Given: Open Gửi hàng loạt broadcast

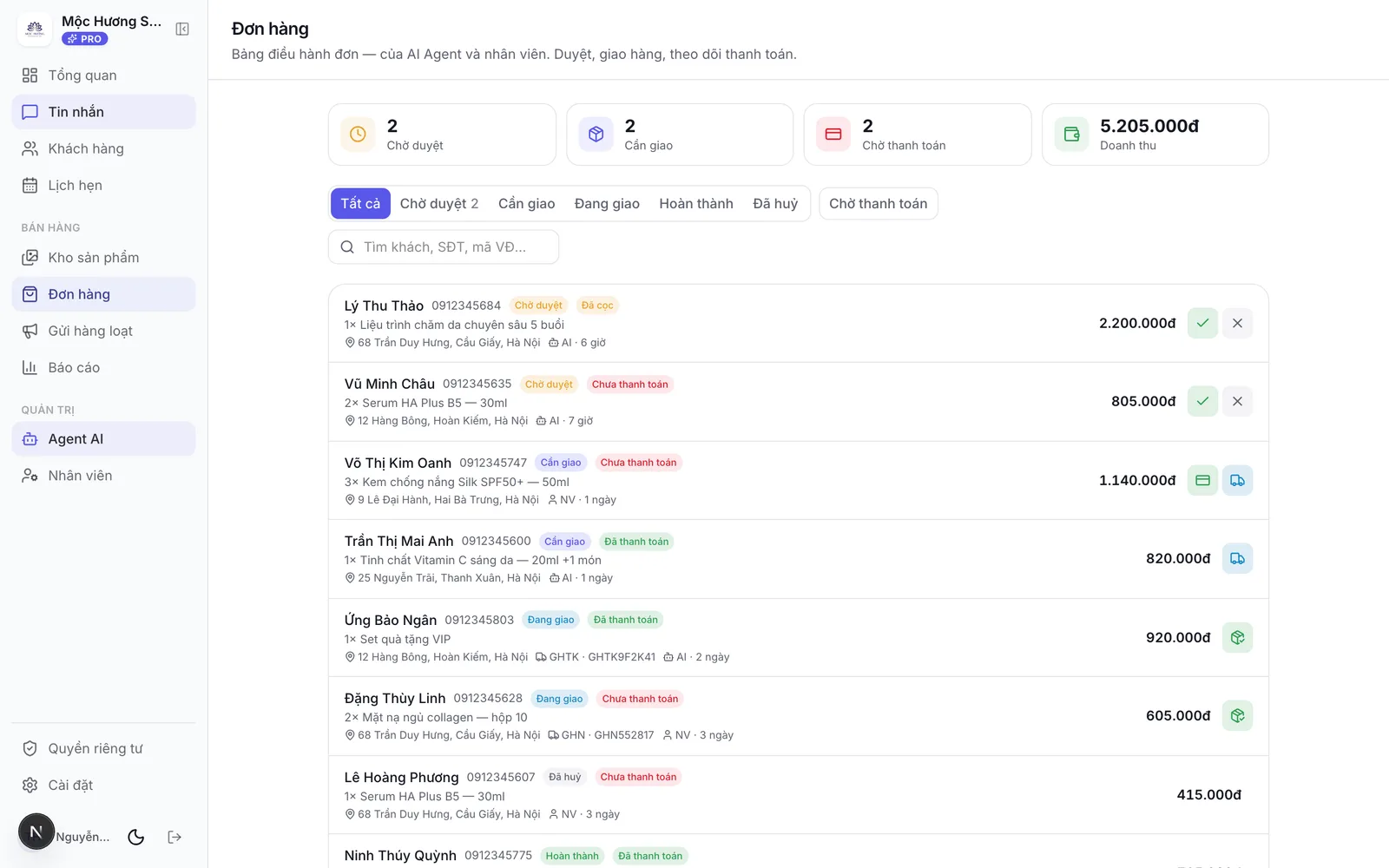Looking at the screenshot, I should tap(103, 331).
